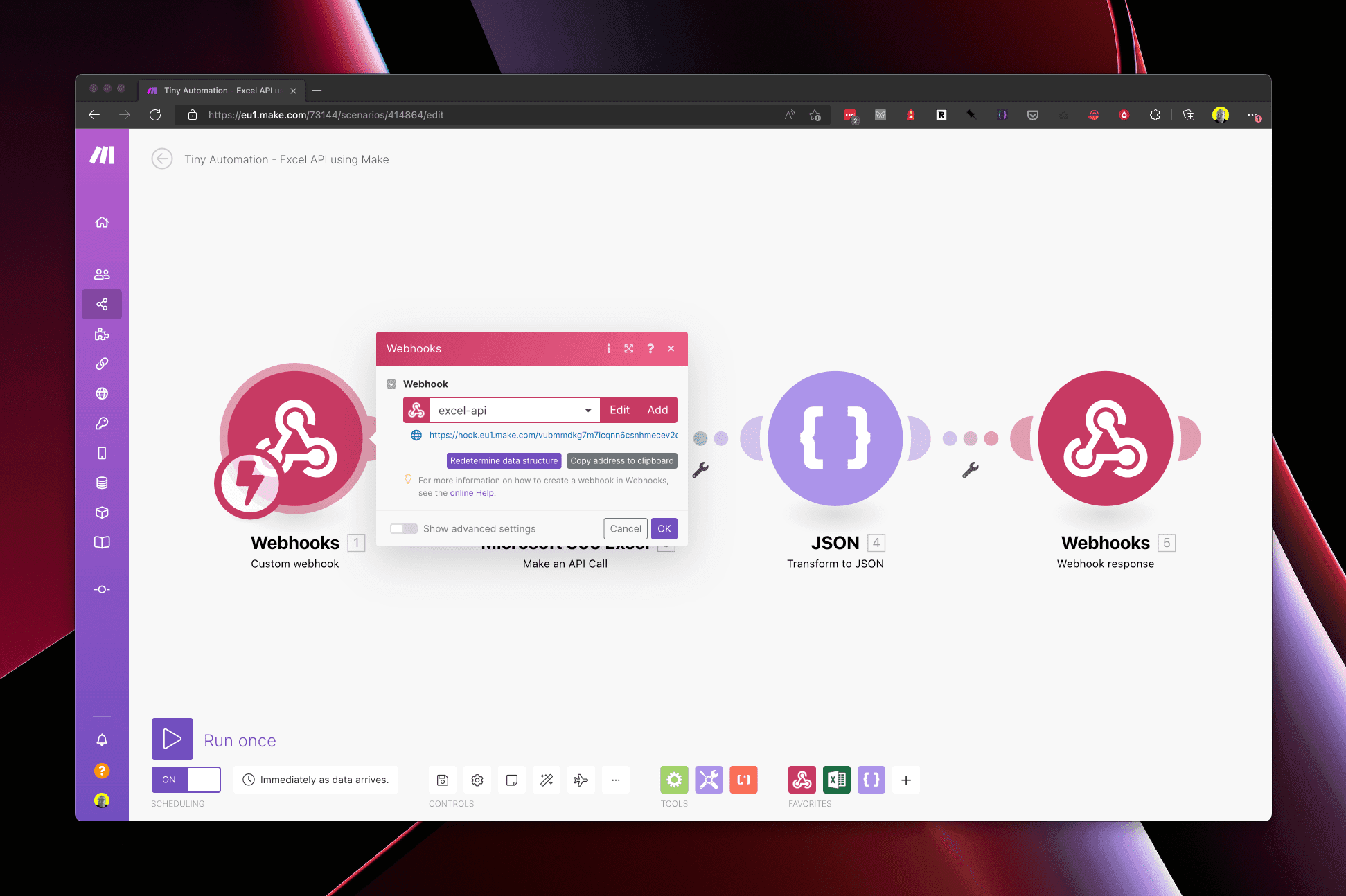Open the excel-api webhook dropdown
1346x896 pixels.
tap(515, 411)
